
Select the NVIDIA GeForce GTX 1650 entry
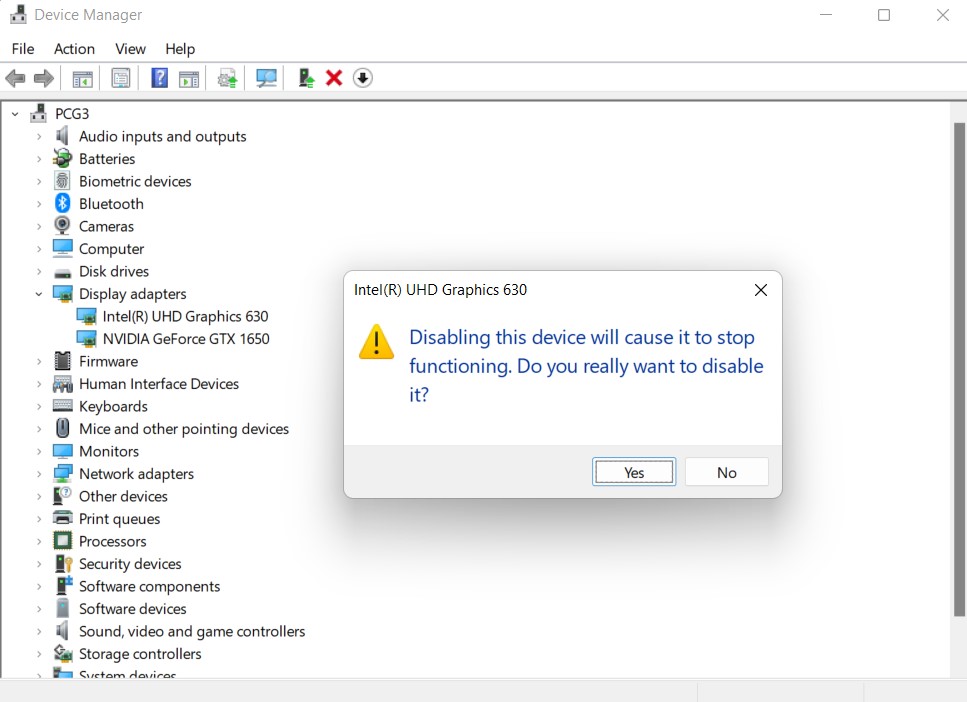186,339
